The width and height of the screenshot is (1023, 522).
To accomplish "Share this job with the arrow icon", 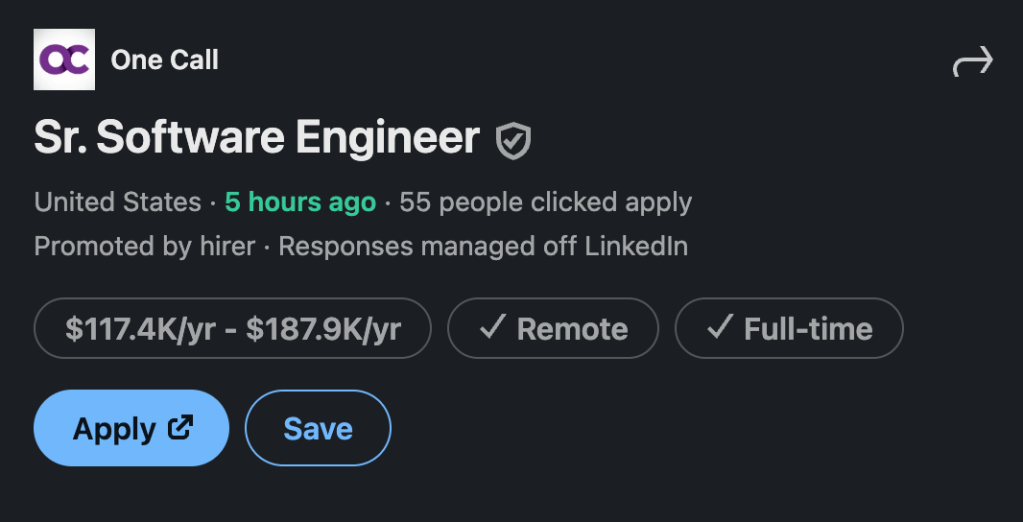I will tap(972, 62).
